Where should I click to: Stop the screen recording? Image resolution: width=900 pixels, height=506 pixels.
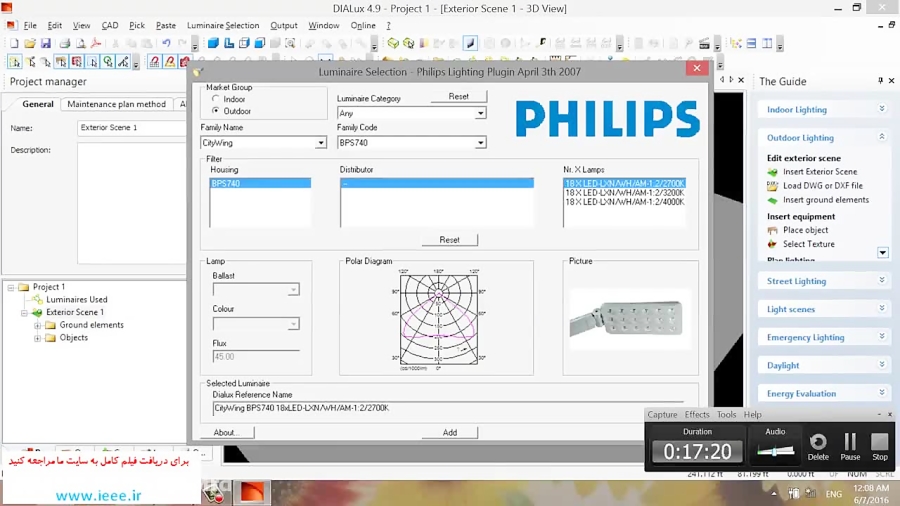880,447
